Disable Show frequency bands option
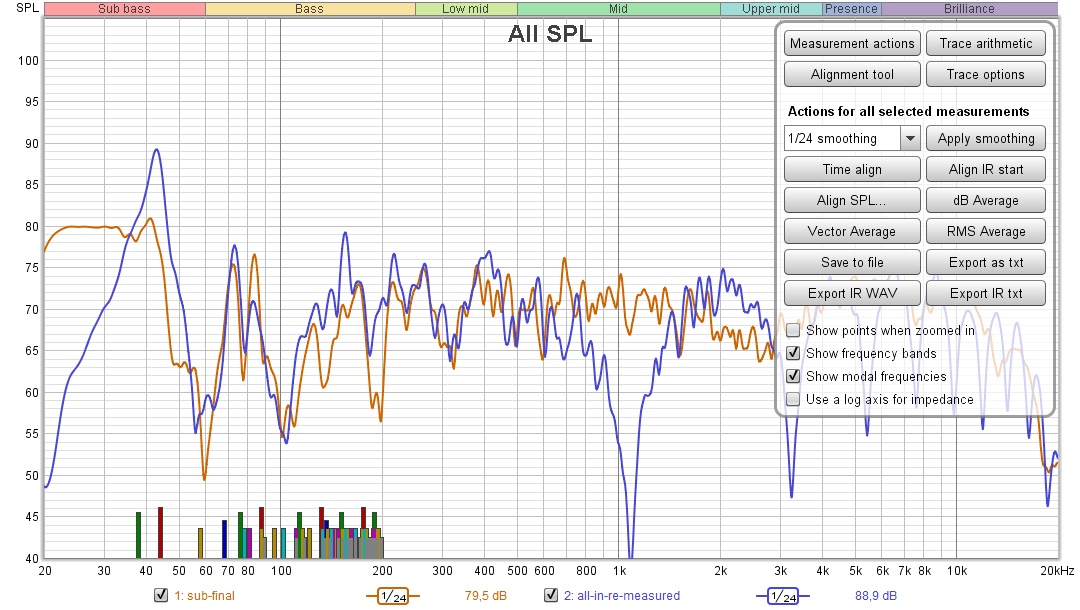Screen dimensions: 1080x610 (x=793, y=353)
